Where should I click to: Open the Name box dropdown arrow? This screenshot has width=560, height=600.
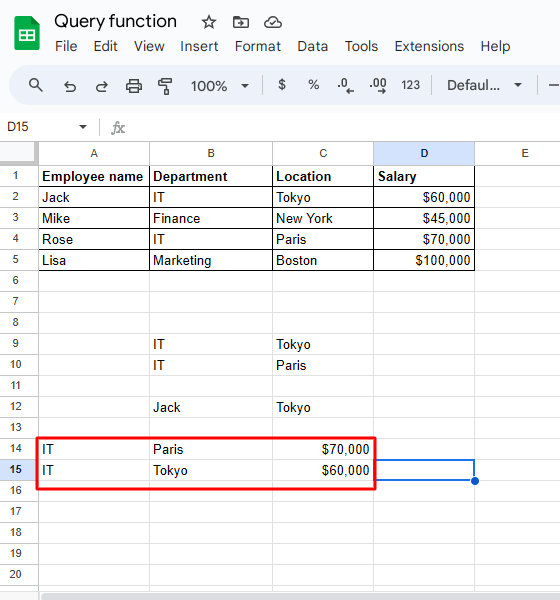83,127
